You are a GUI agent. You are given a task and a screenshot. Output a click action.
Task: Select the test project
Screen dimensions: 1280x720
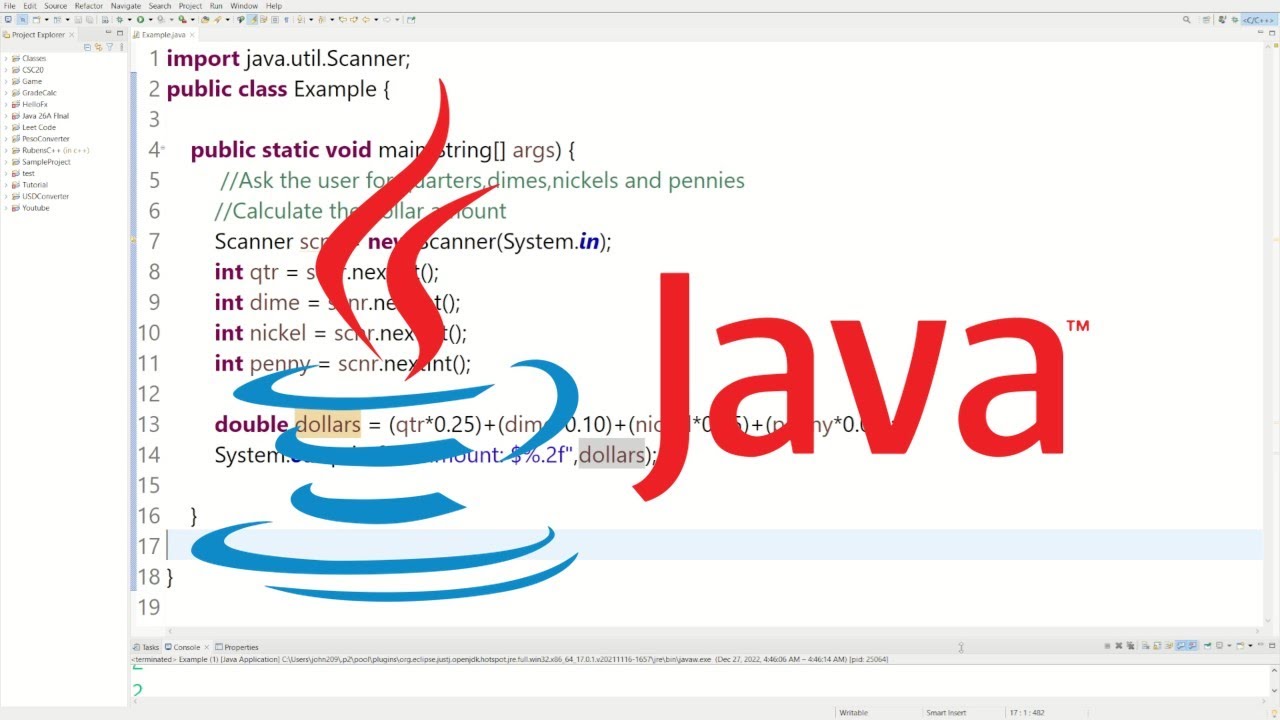click(x=28, y=173)
